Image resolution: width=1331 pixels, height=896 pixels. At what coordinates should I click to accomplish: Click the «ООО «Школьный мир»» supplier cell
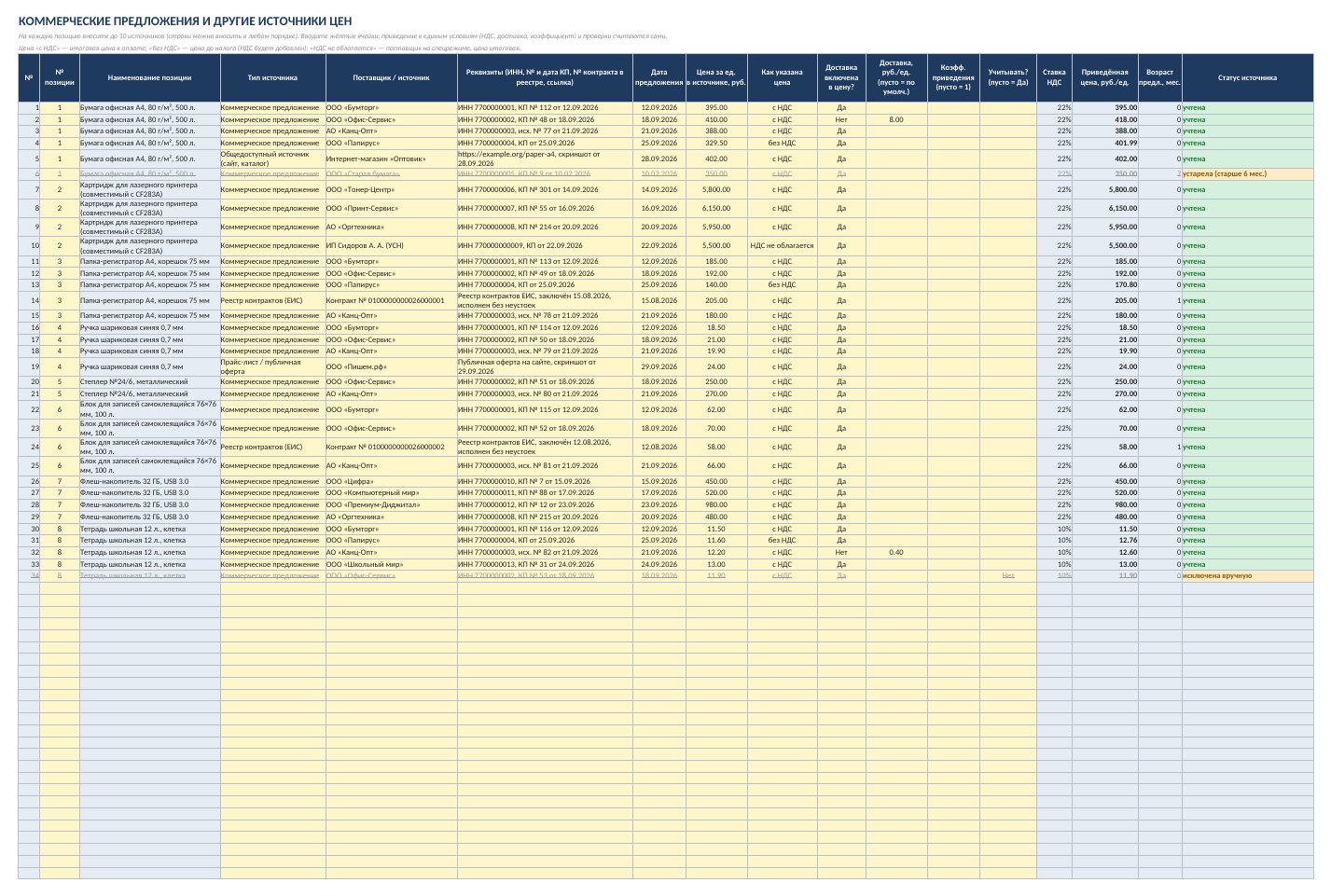pyautogui.click(x=391, y=564)
